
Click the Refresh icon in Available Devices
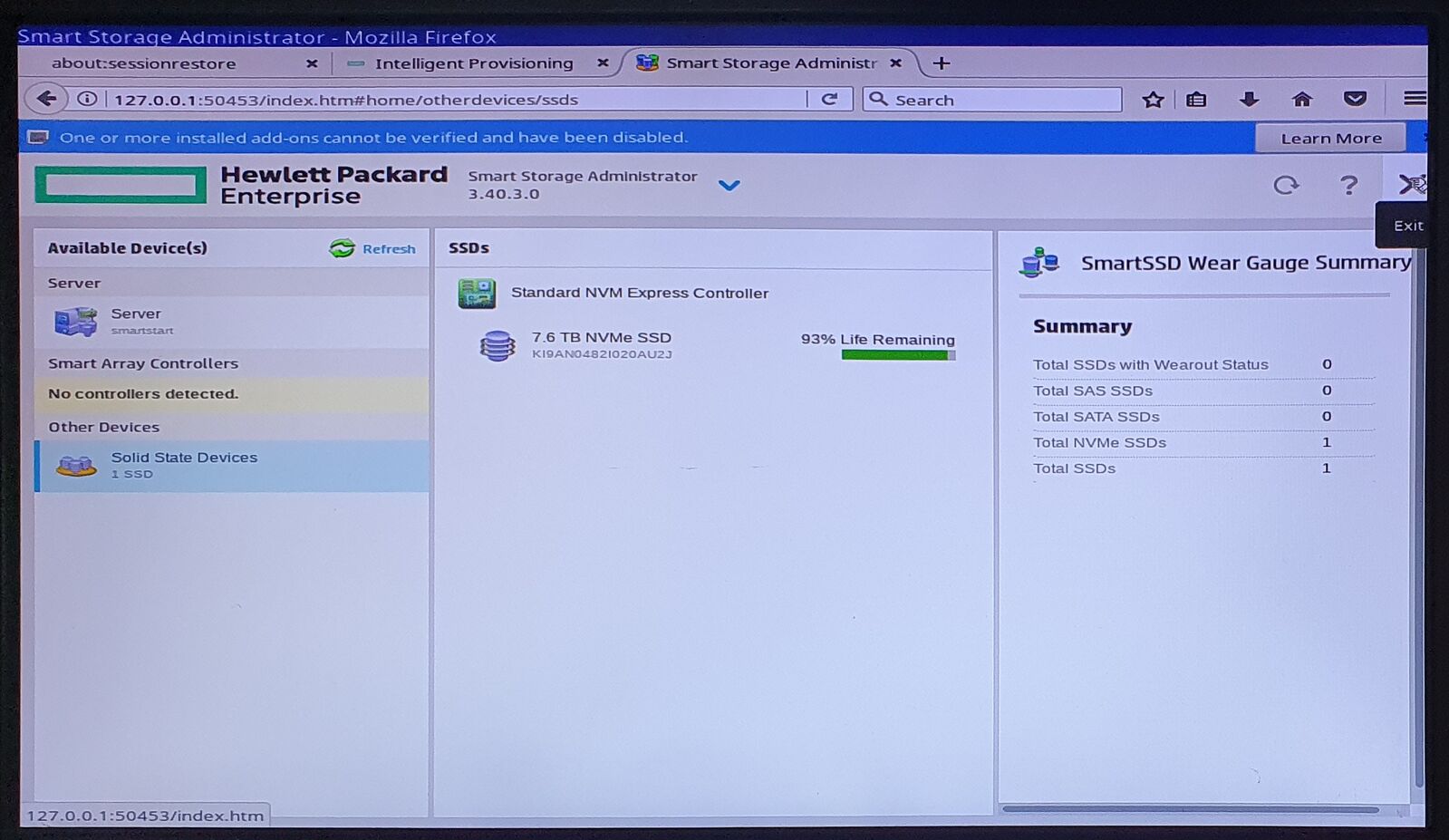[x=343, y=248]
